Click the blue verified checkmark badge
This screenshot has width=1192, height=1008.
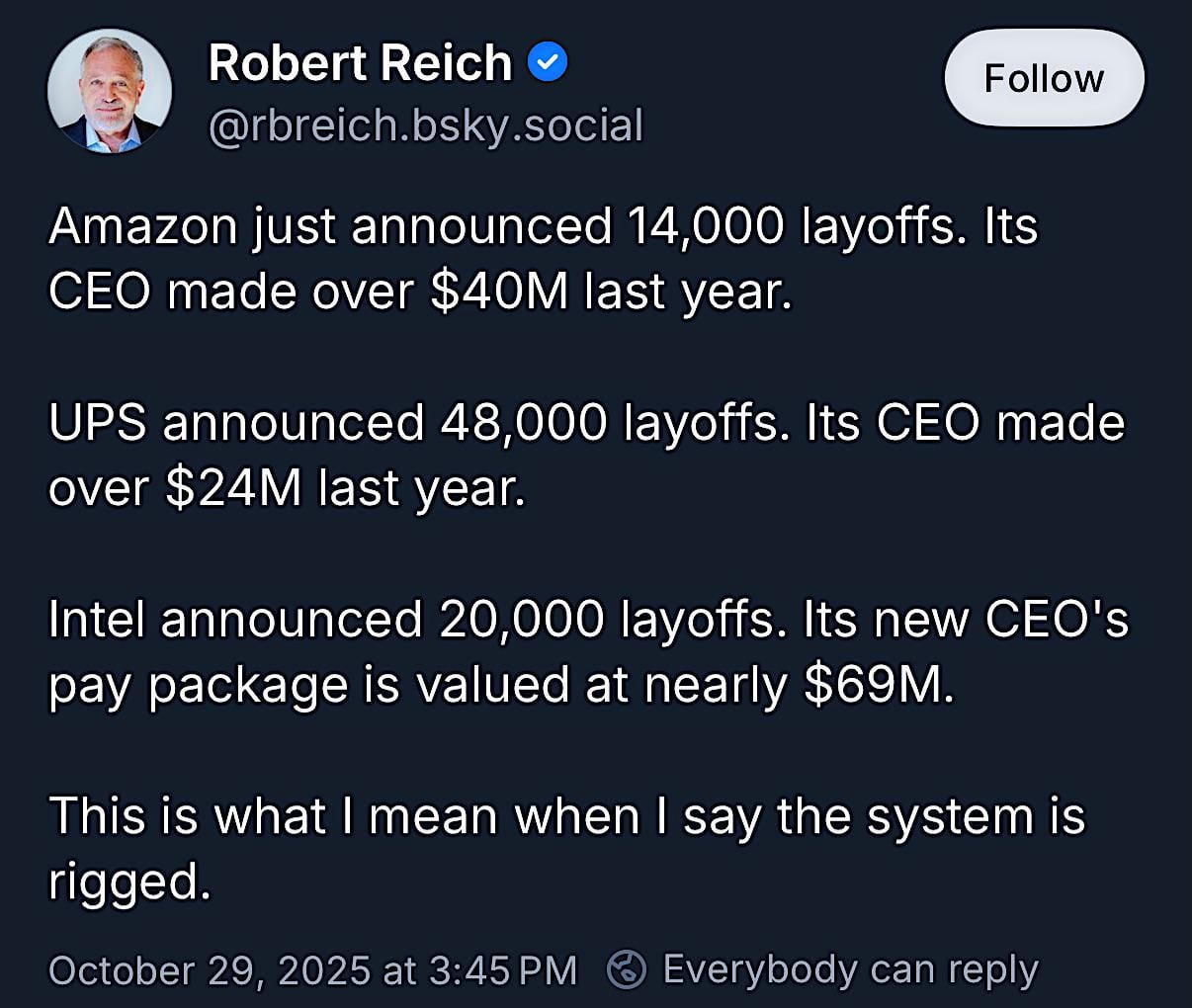pos(548,63)
